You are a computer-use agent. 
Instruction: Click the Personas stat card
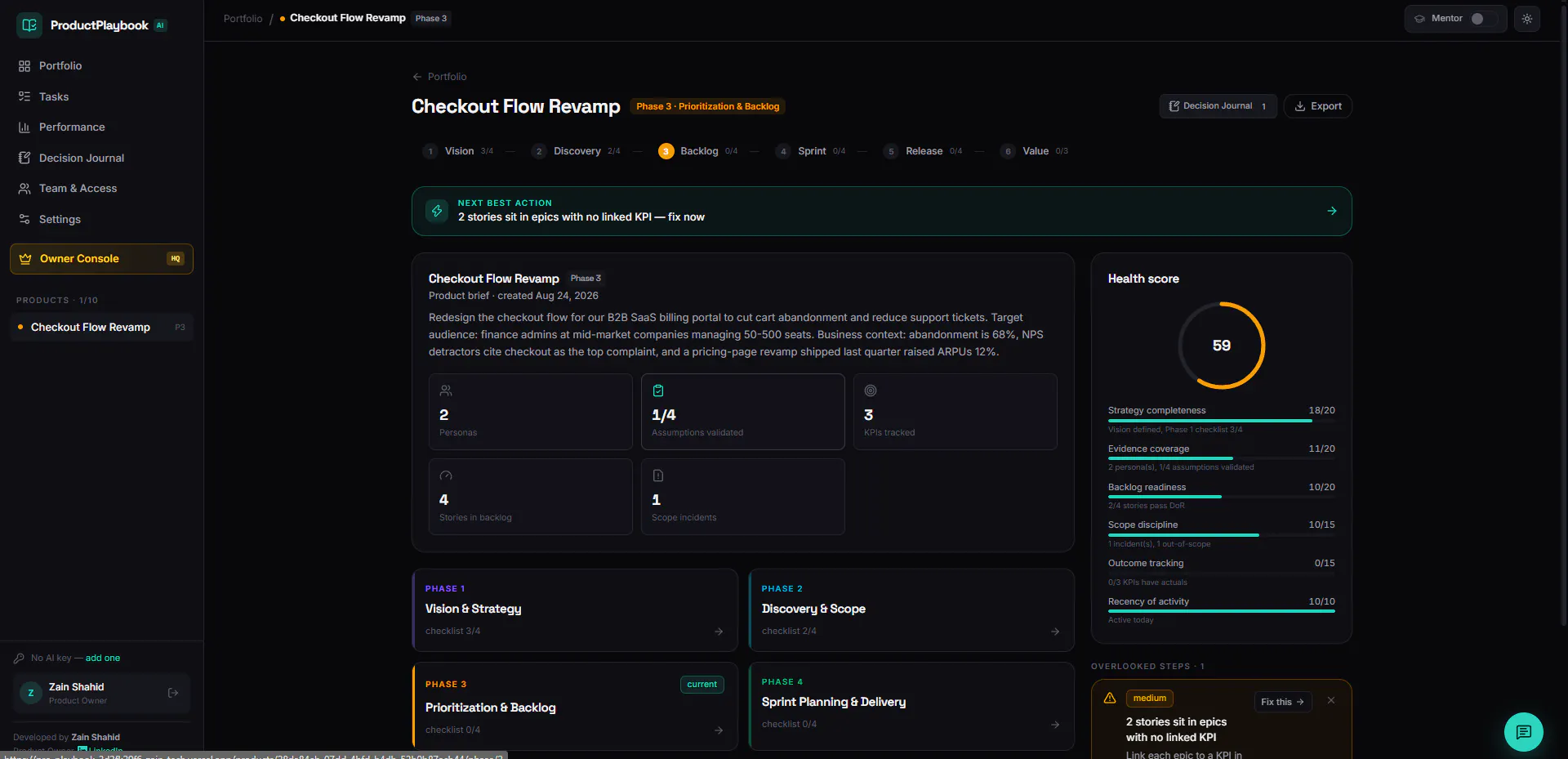tap(531, 412)
